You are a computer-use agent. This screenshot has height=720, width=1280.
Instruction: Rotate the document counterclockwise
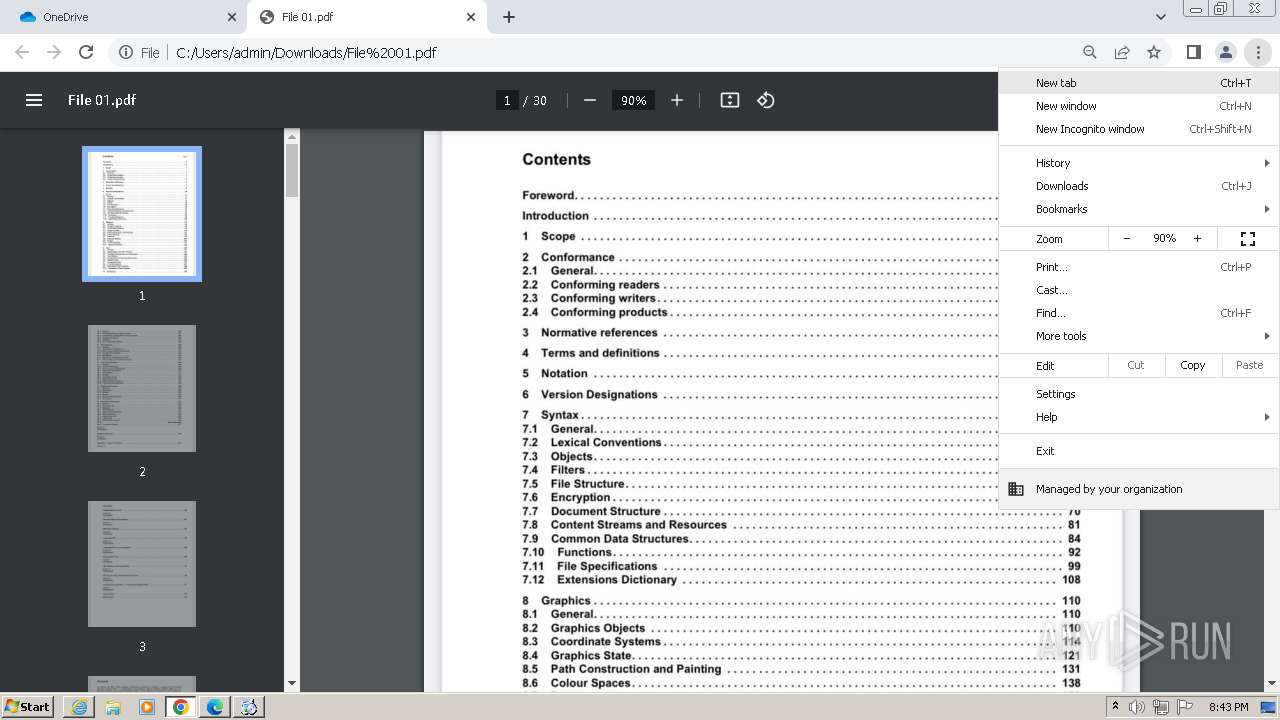766,100
